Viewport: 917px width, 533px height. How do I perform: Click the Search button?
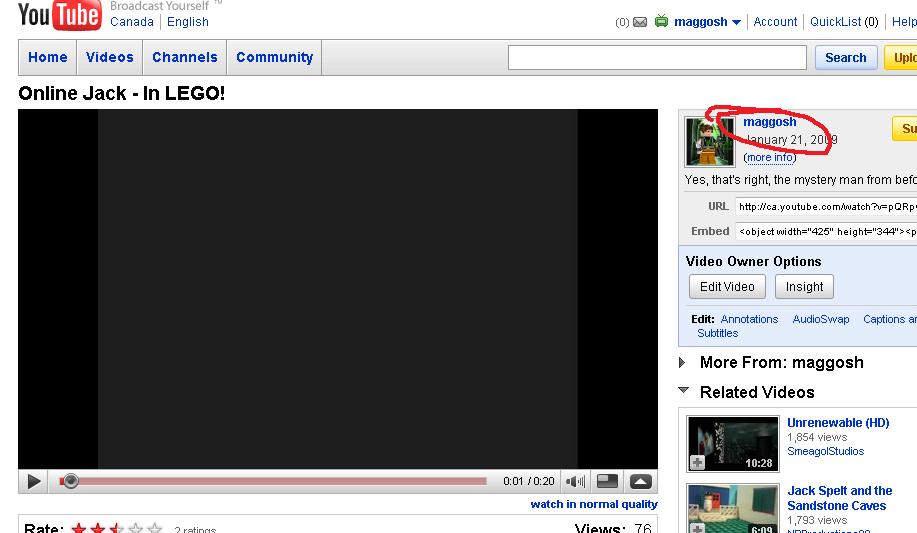[846, 57]
